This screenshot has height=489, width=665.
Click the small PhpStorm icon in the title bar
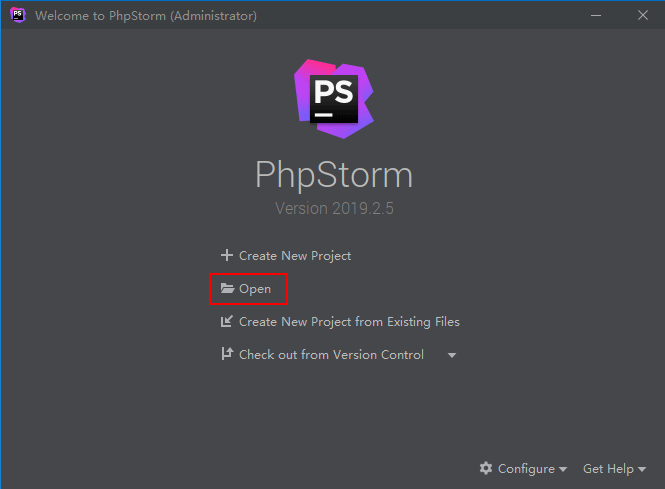pos(18,15)
